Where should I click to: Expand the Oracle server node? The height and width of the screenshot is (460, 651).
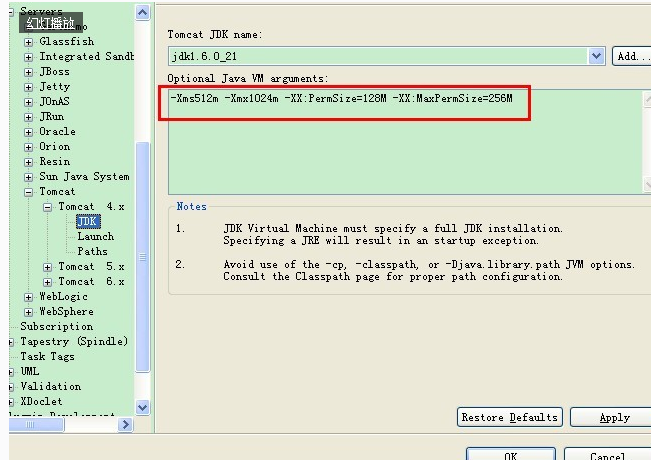point(28,132)
